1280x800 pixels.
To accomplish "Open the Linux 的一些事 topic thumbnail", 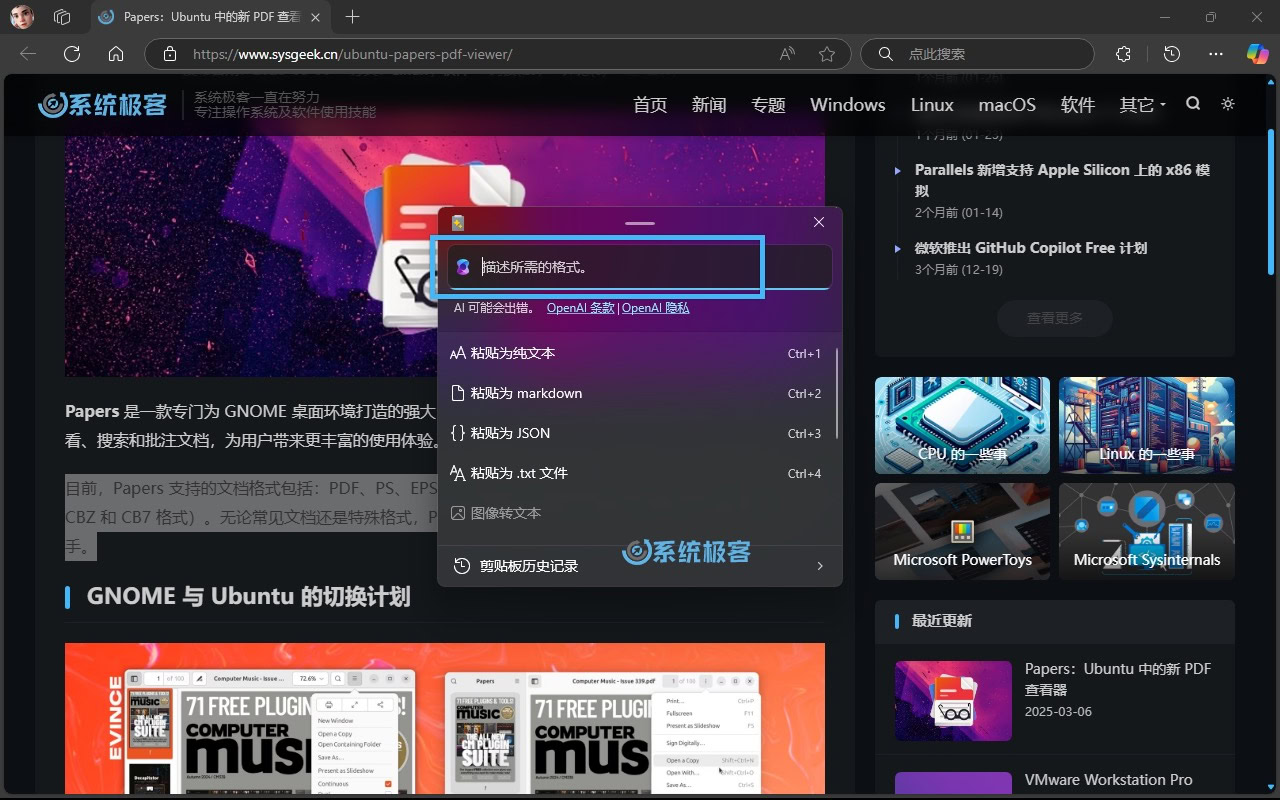I will pos(1147,425).
